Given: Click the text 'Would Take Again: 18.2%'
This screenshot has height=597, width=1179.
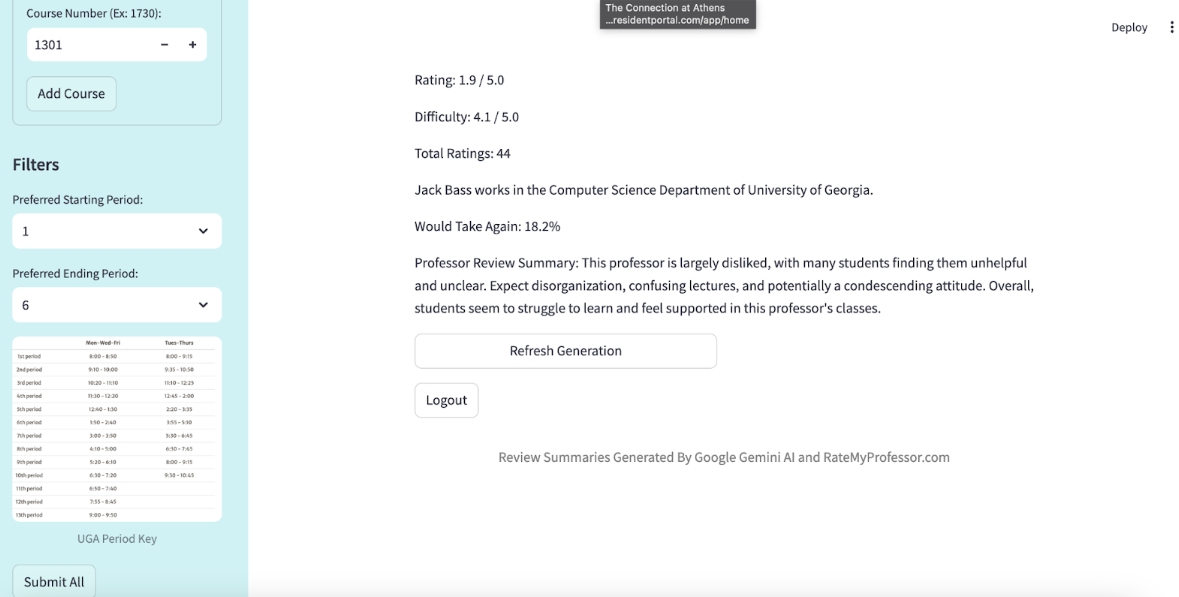Looking at the screenshot, I should tap(487, 226).
